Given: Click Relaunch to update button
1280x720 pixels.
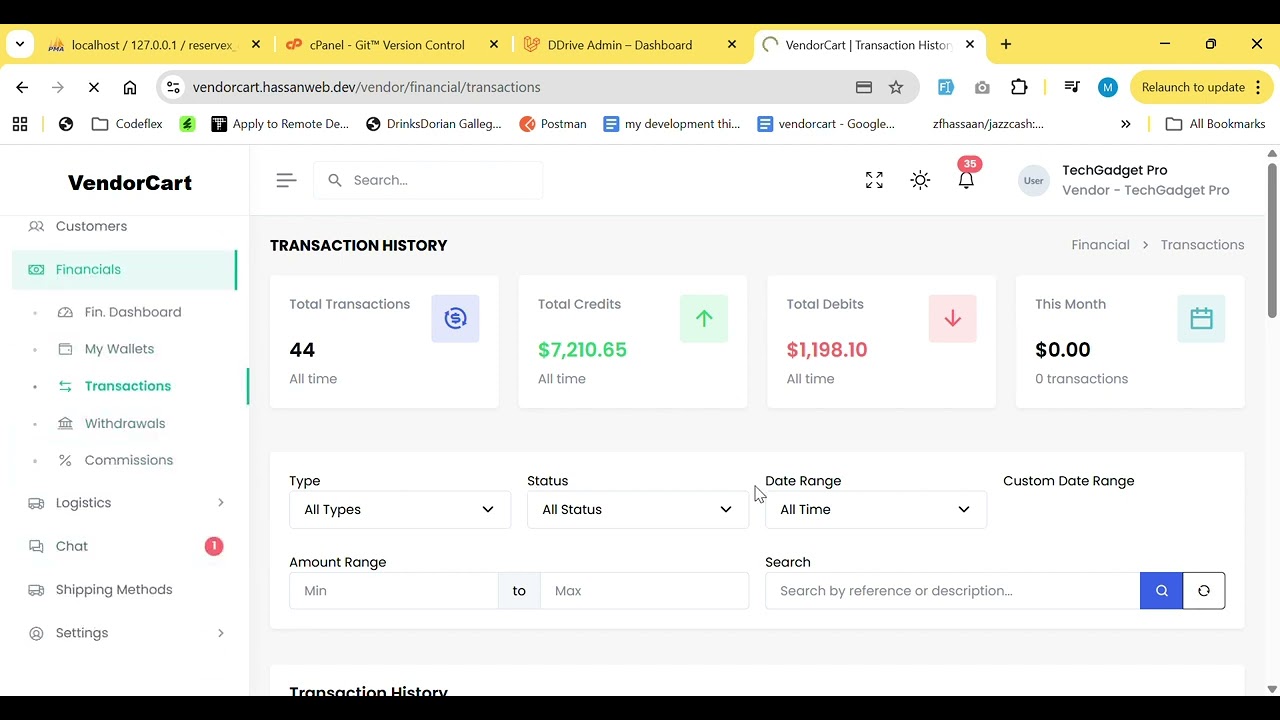Looking at the screenshot, I should (1200, 87).
